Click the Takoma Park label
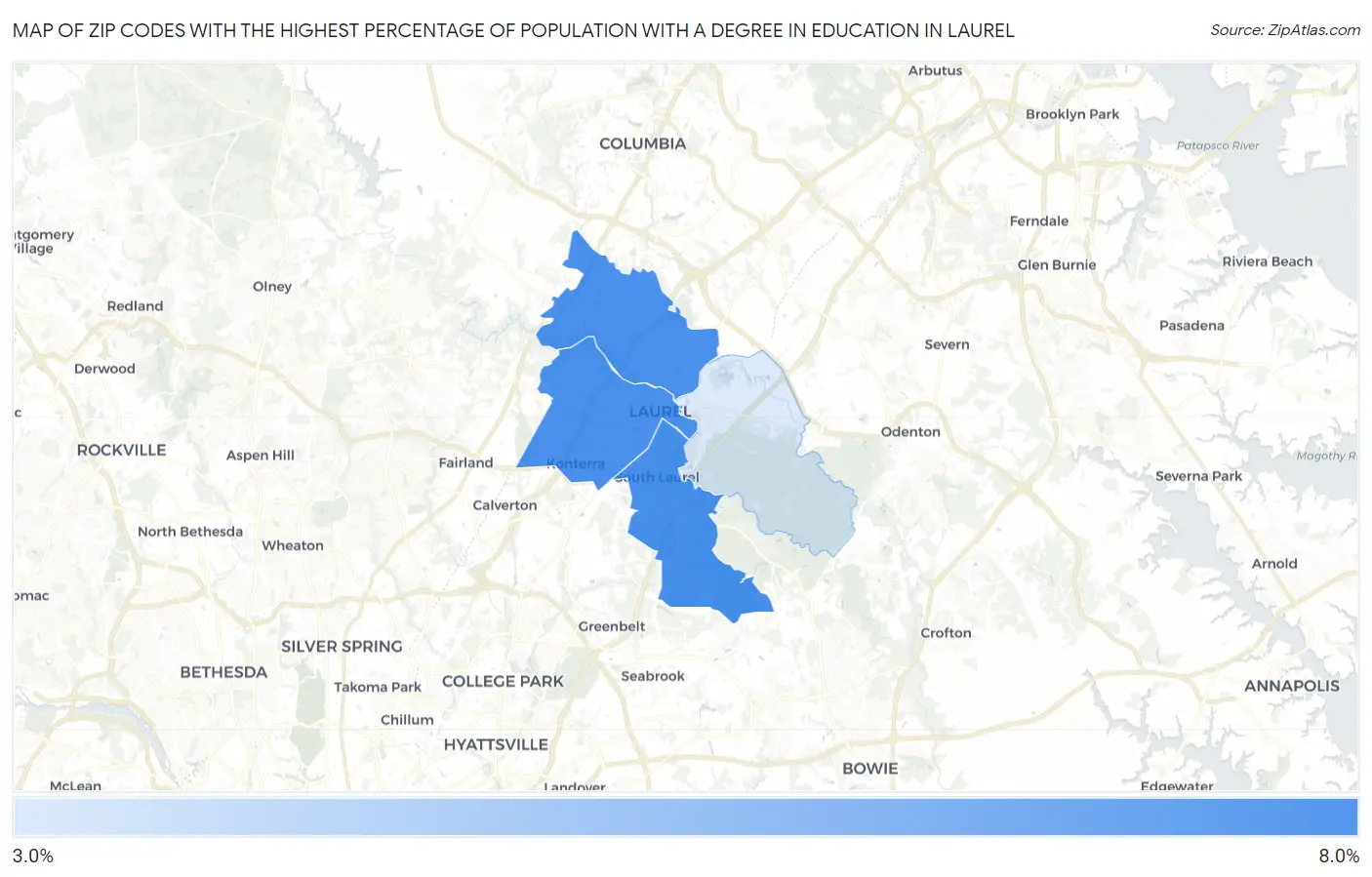 [x=378, y=687]
